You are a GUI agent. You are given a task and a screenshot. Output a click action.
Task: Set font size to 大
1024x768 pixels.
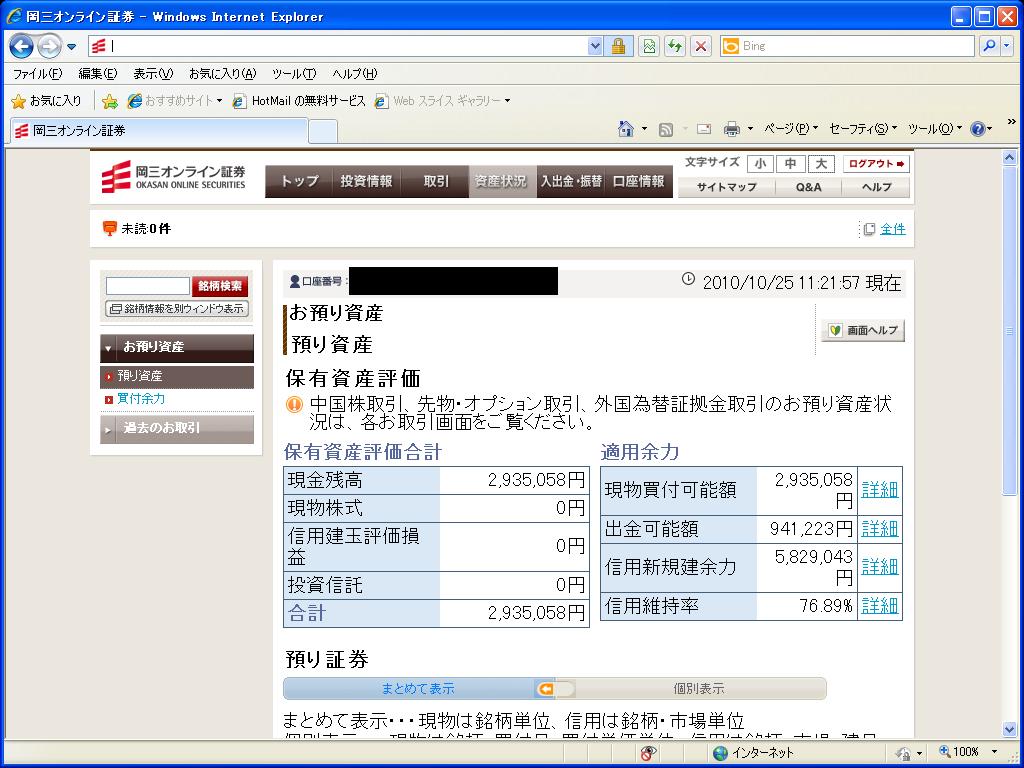[820, 164]
